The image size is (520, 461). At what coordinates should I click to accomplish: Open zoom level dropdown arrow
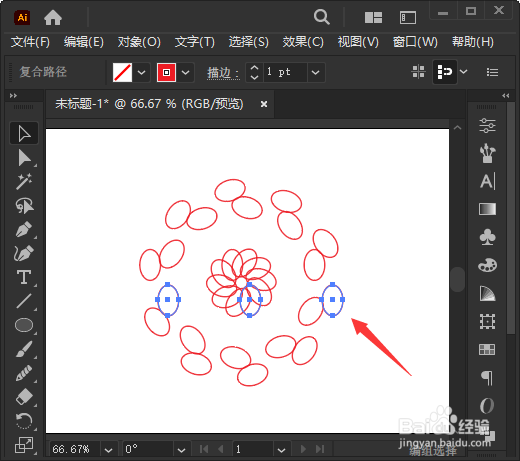pos(108,450)
